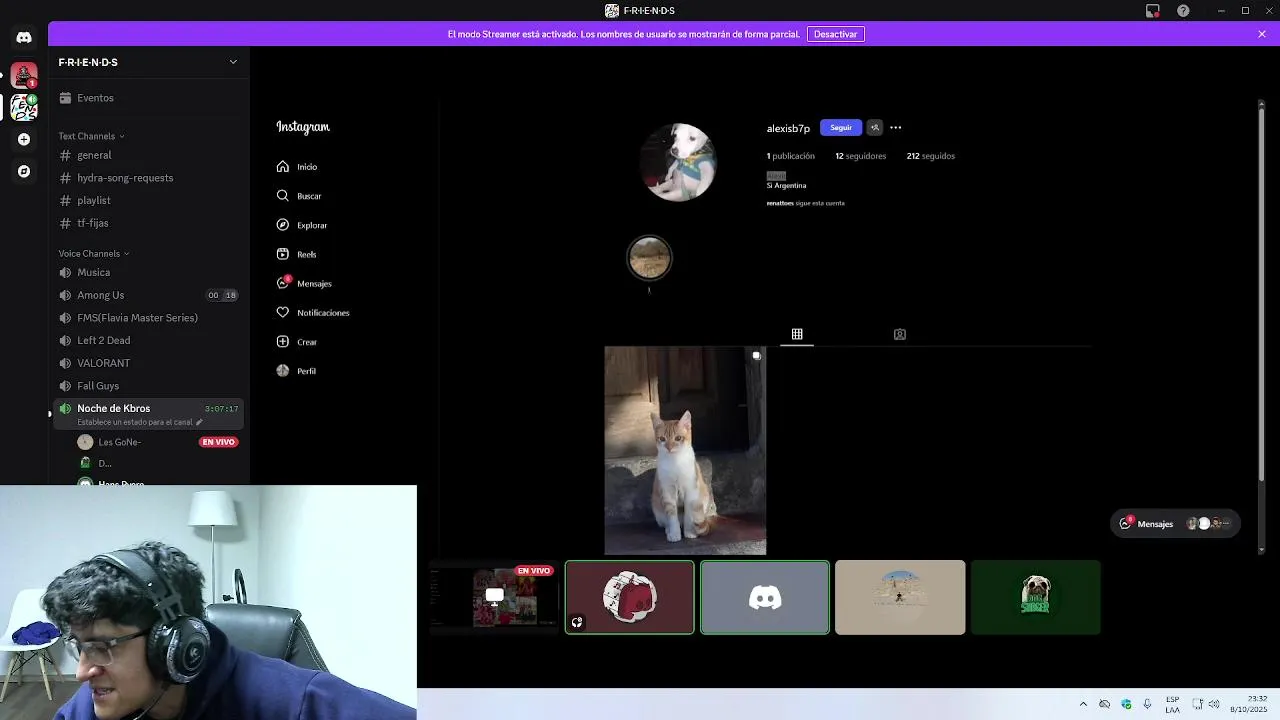
Task: Show hidden icons chevron in system tray
Action: 1083,704
